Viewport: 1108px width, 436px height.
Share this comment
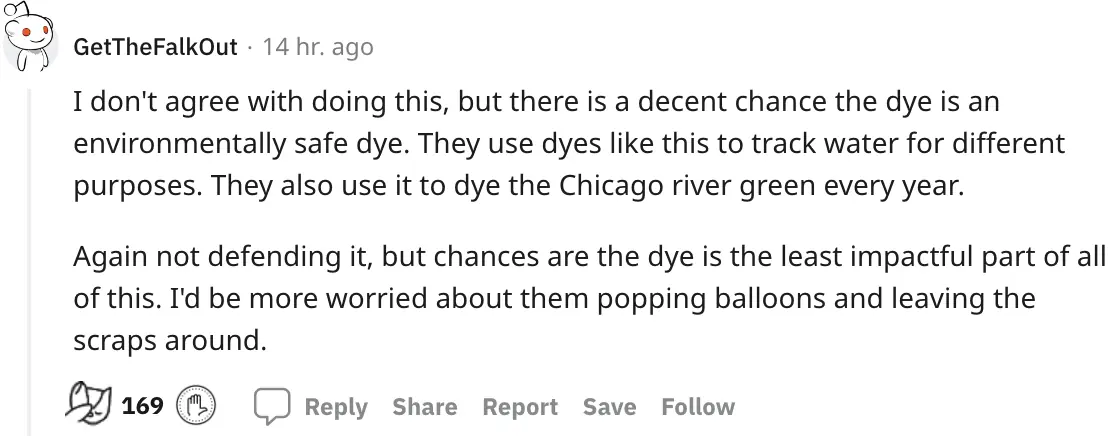click(424, 407)
